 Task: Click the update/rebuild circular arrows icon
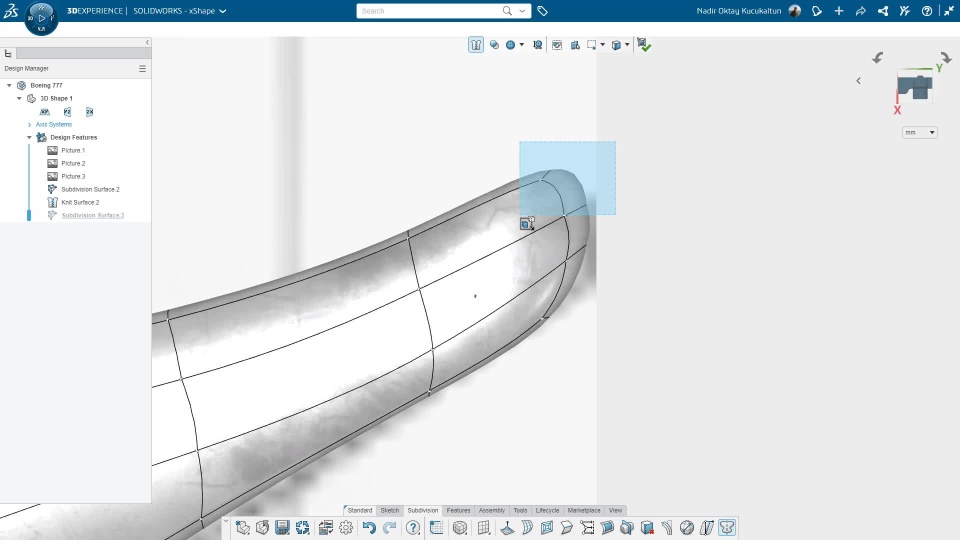point(302,527)
